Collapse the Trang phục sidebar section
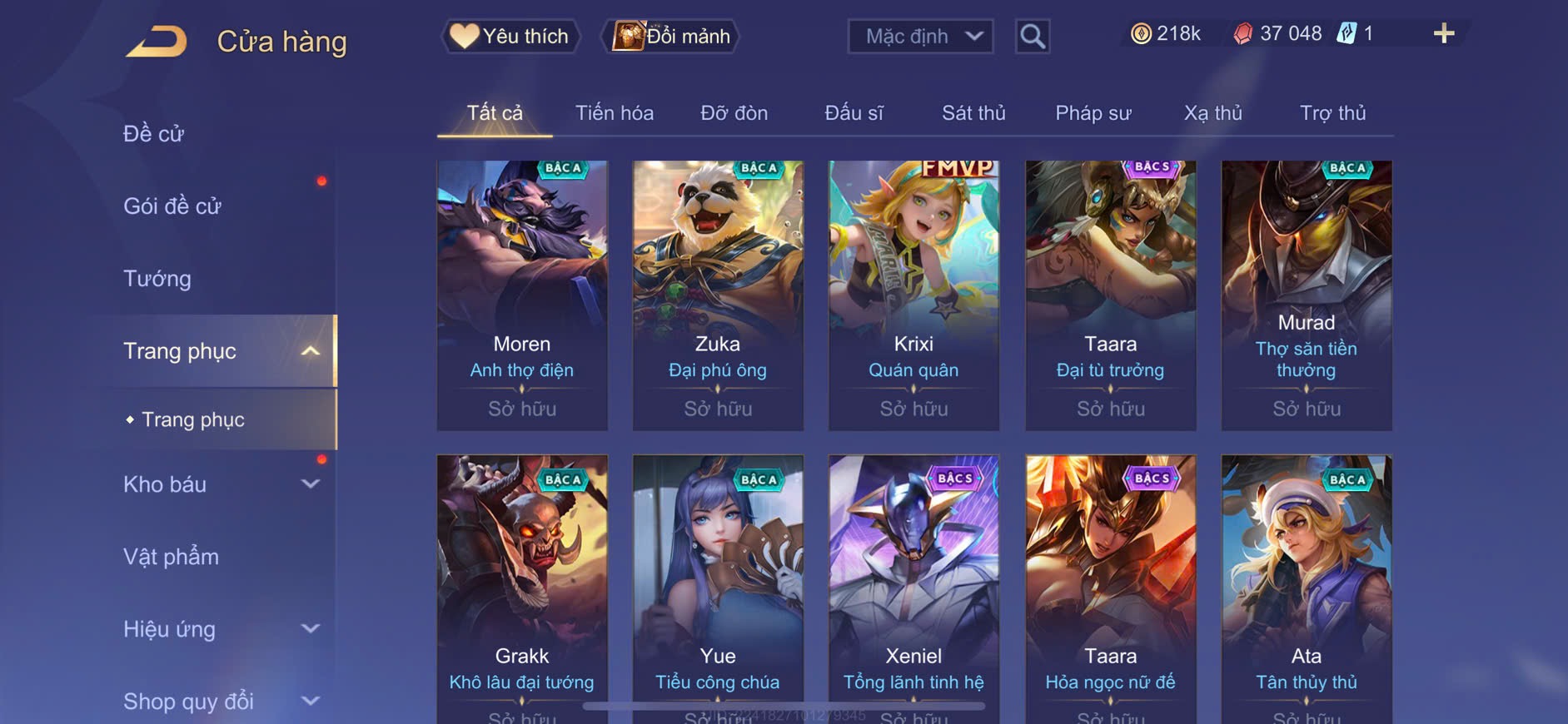The height and width of the screenshot is (724, 1568). [310, 351]
